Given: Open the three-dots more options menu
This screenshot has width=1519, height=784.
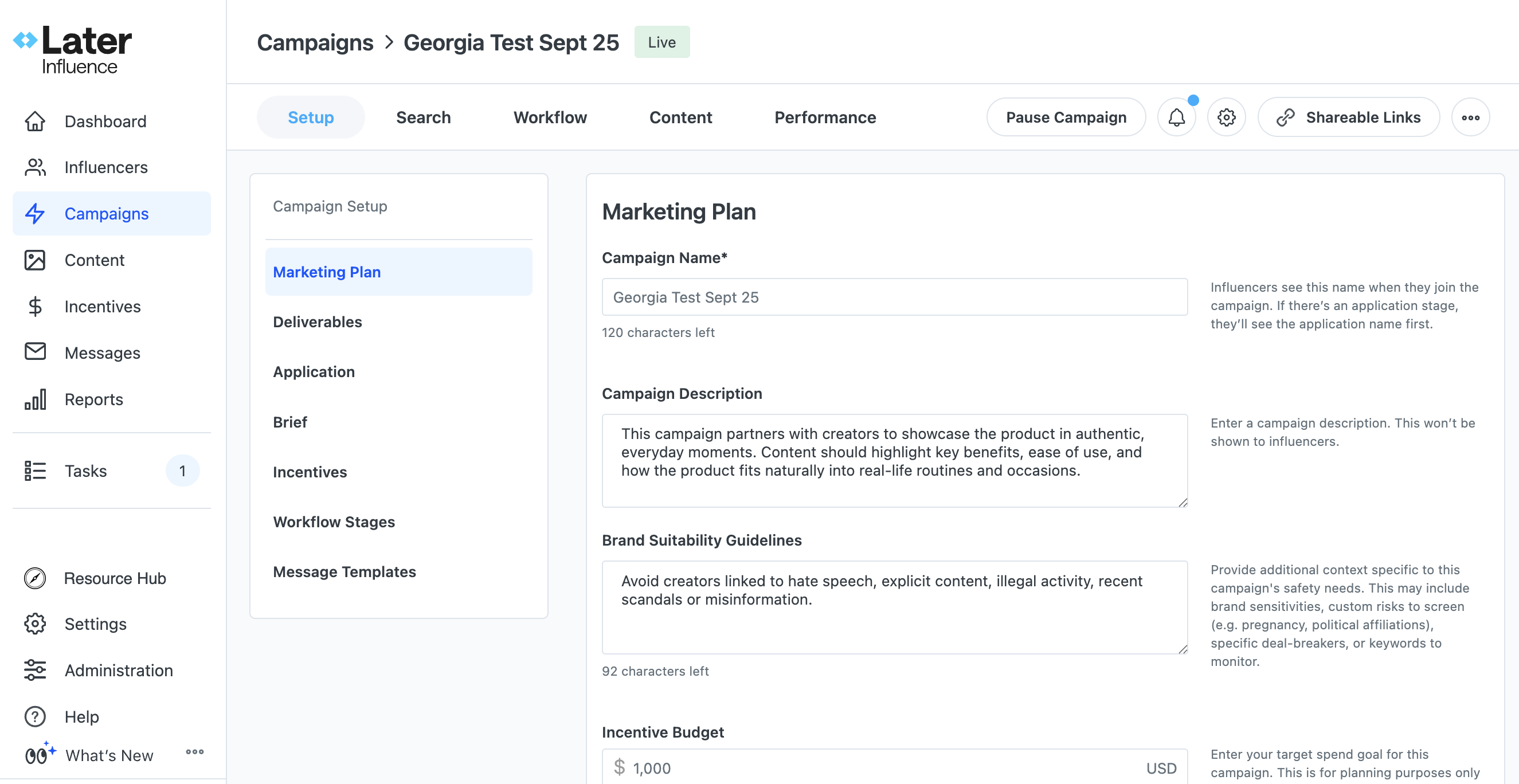Looking at the screenshot, I should [x=1470, y=117].
